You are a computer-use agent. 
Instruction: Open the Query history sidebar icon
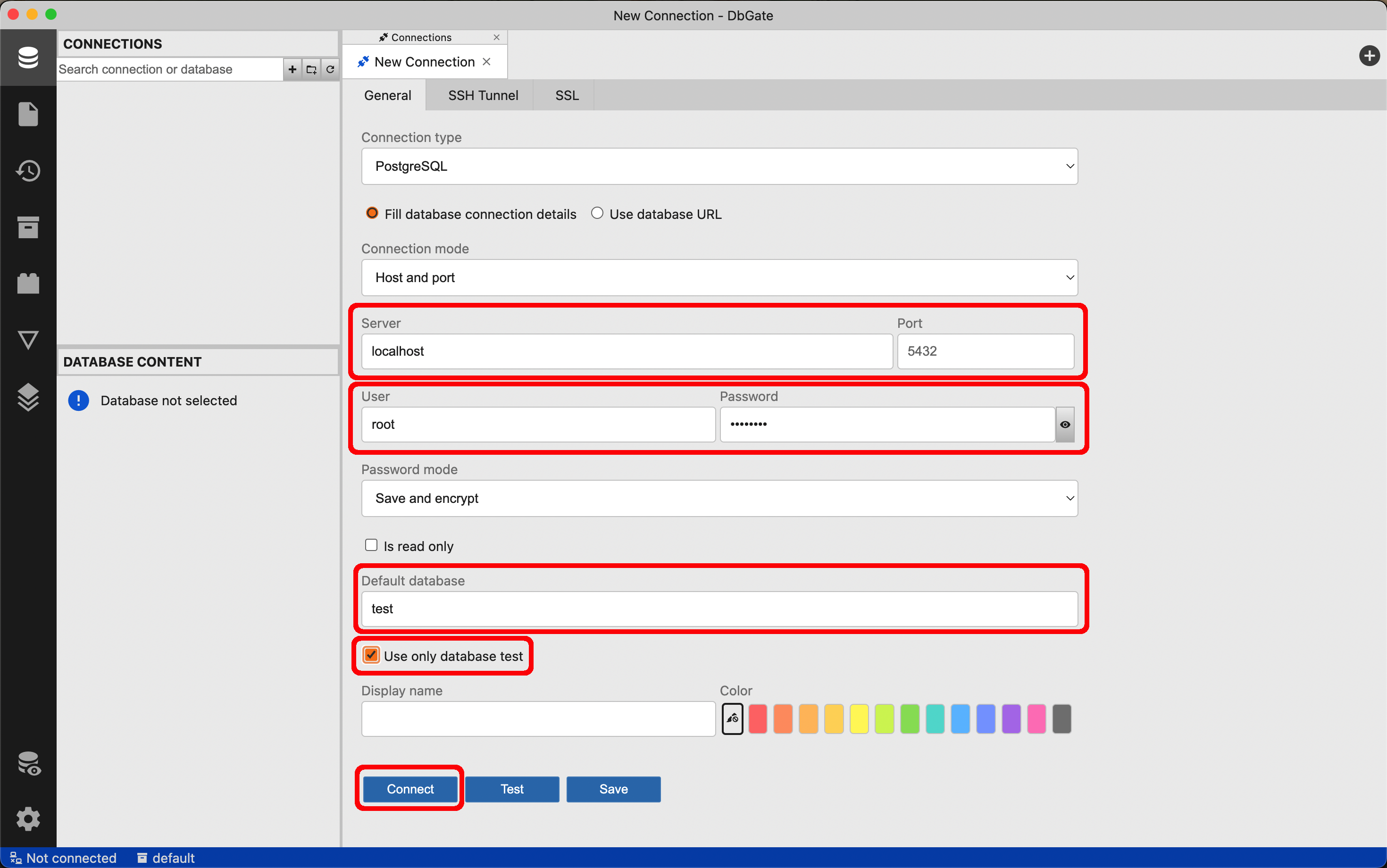click(28, 170)
